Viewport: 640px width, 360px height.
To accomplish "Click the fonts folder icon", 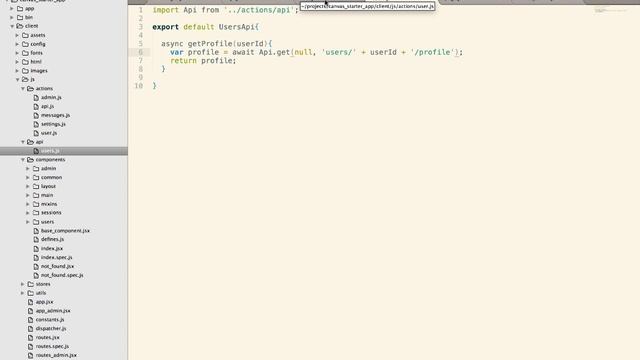I will point(25,53).
